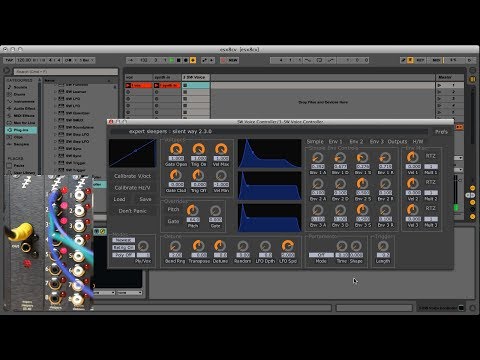Toggle the Gate override button
The width and height of the screenshot is (480, 360).
point(173,221)
